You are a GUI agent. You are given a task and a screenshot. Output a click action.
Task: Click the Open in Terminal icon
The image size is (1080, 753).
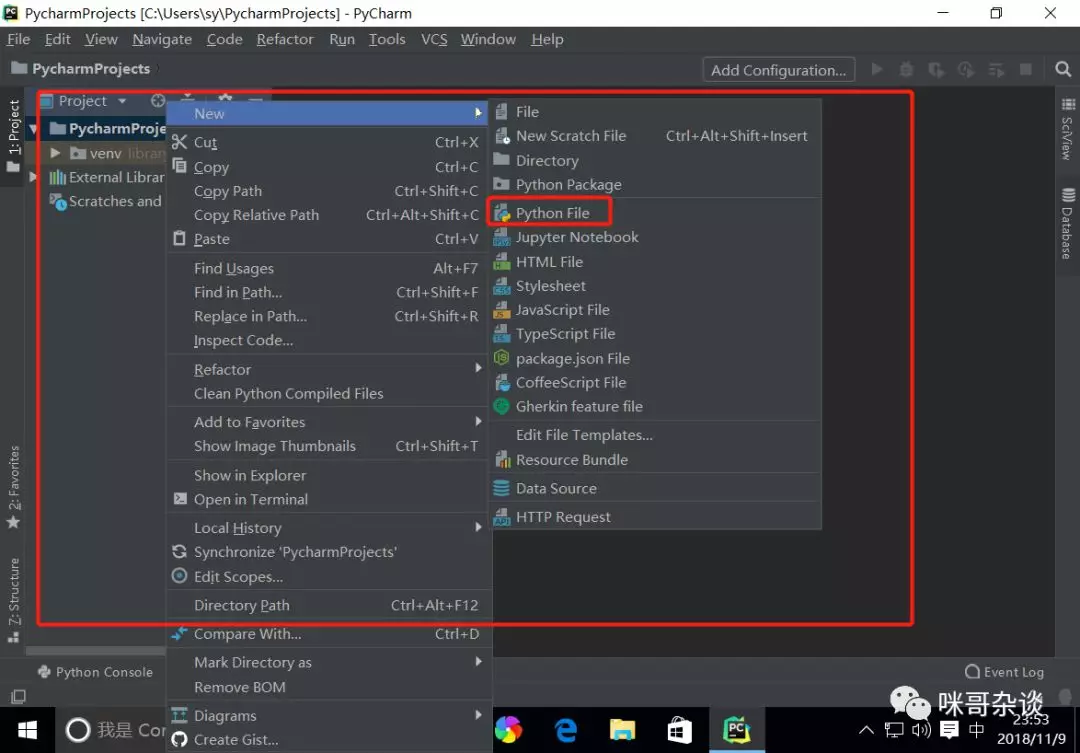[180, 498]
